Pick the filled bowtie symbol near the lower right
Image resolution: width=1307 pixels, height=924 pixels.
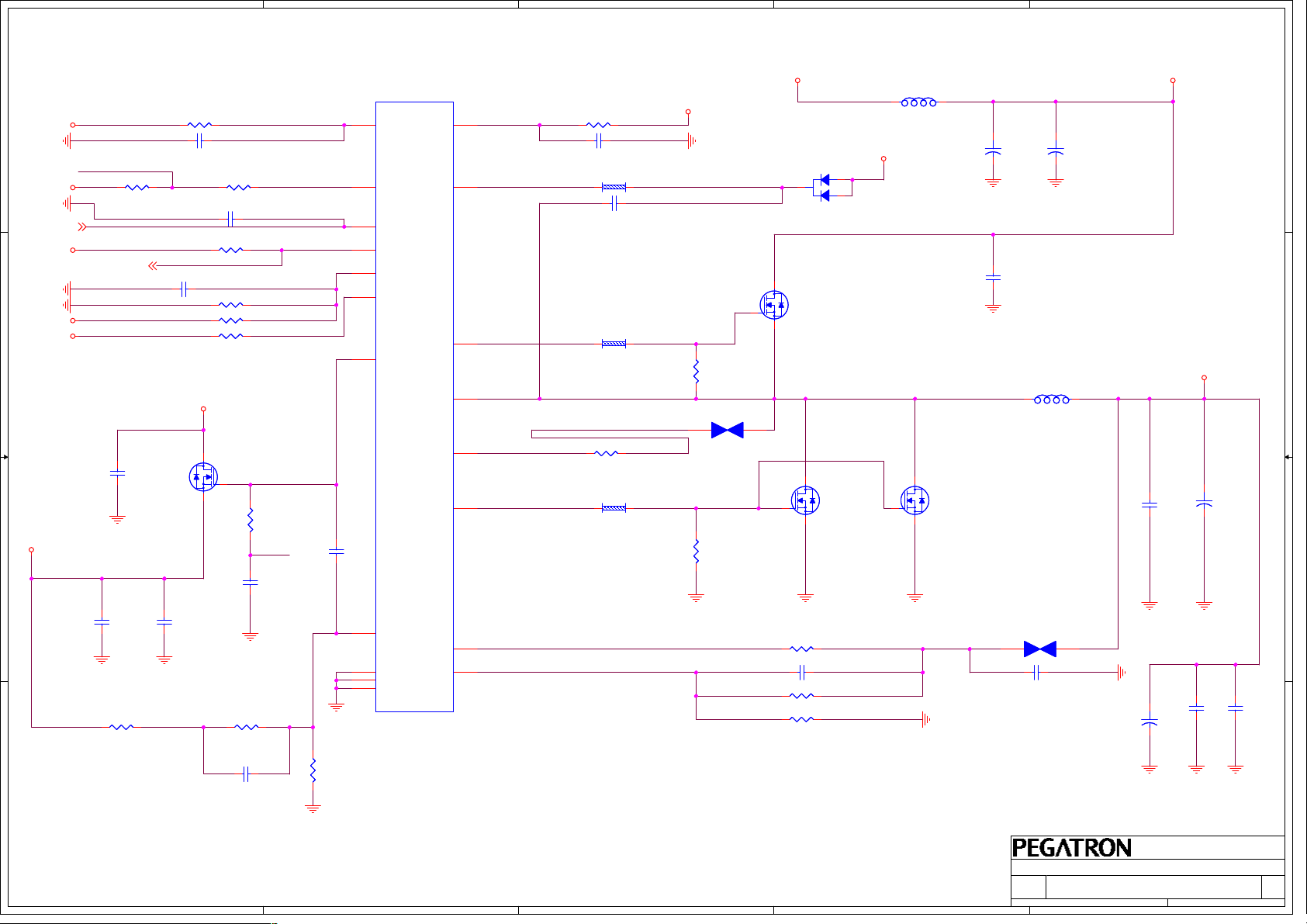tap(1040, 649)
